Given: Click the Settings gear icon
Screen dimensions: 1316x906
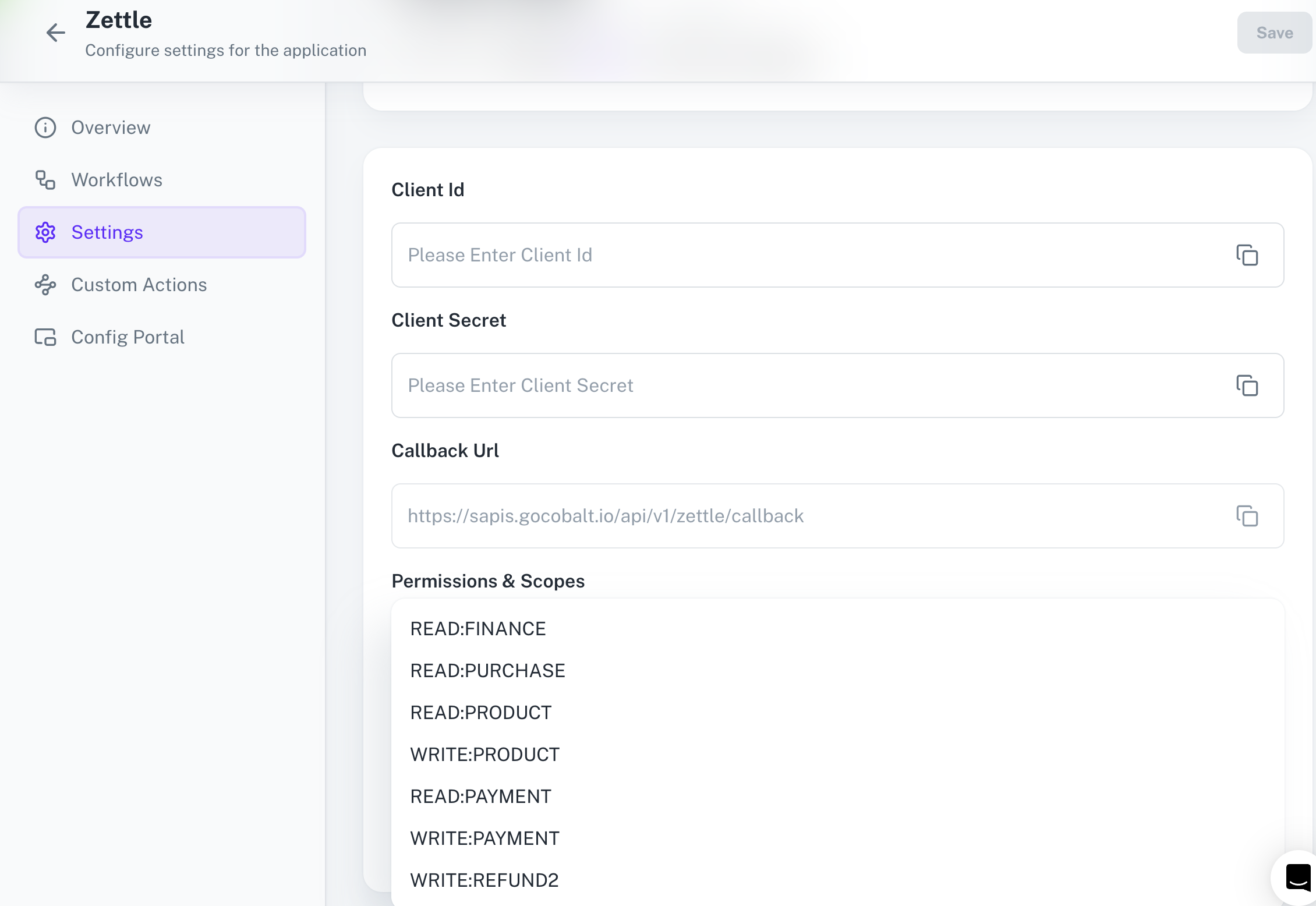Looking at the screenshot, I should coord(45,232).
